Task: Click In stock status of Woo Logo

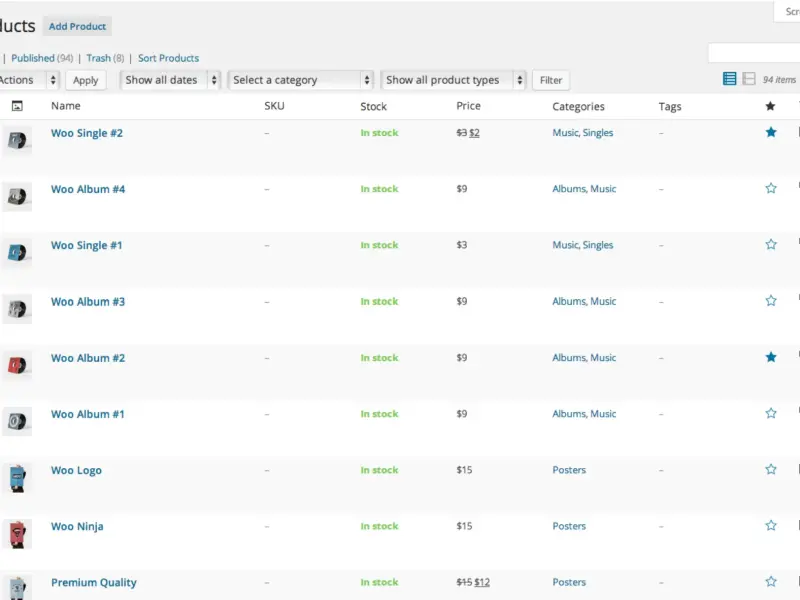Action: coord(379,470)
